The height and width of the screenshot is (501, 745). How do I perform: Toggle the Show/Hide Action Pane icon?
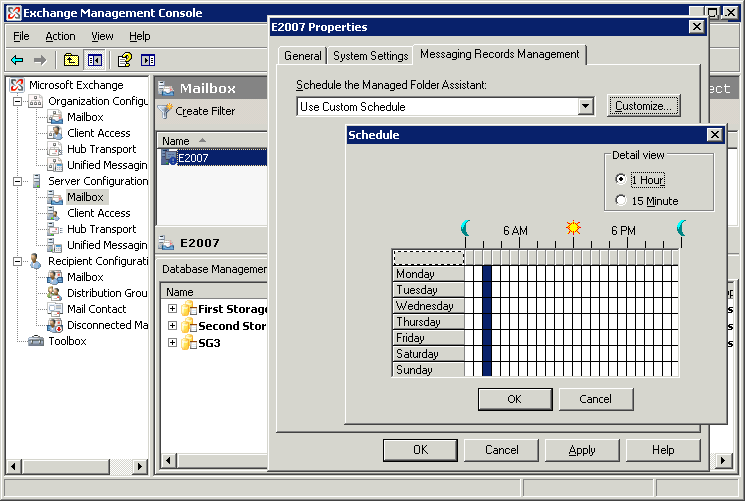coord(148,60)
